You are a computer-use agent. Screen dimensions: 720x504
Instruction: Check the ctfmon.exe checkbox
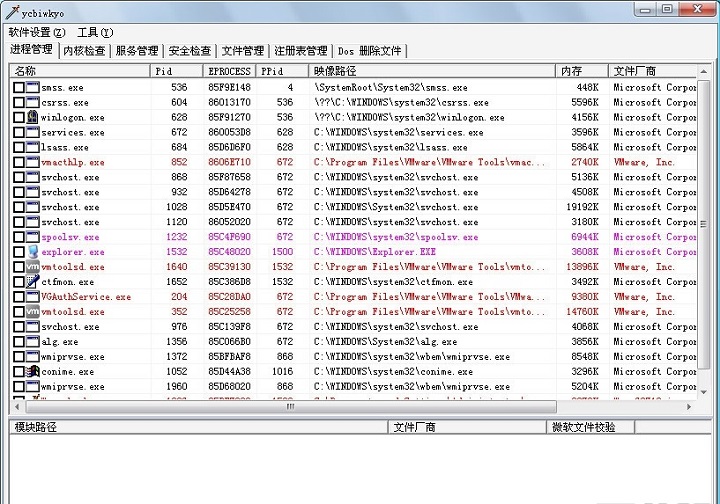(x=18, y=281)
